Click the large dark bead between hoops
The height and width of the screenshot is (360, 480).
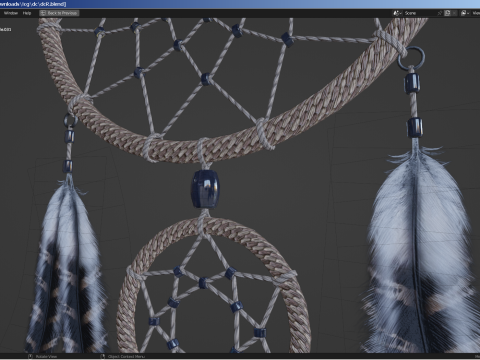click(205, 189)
